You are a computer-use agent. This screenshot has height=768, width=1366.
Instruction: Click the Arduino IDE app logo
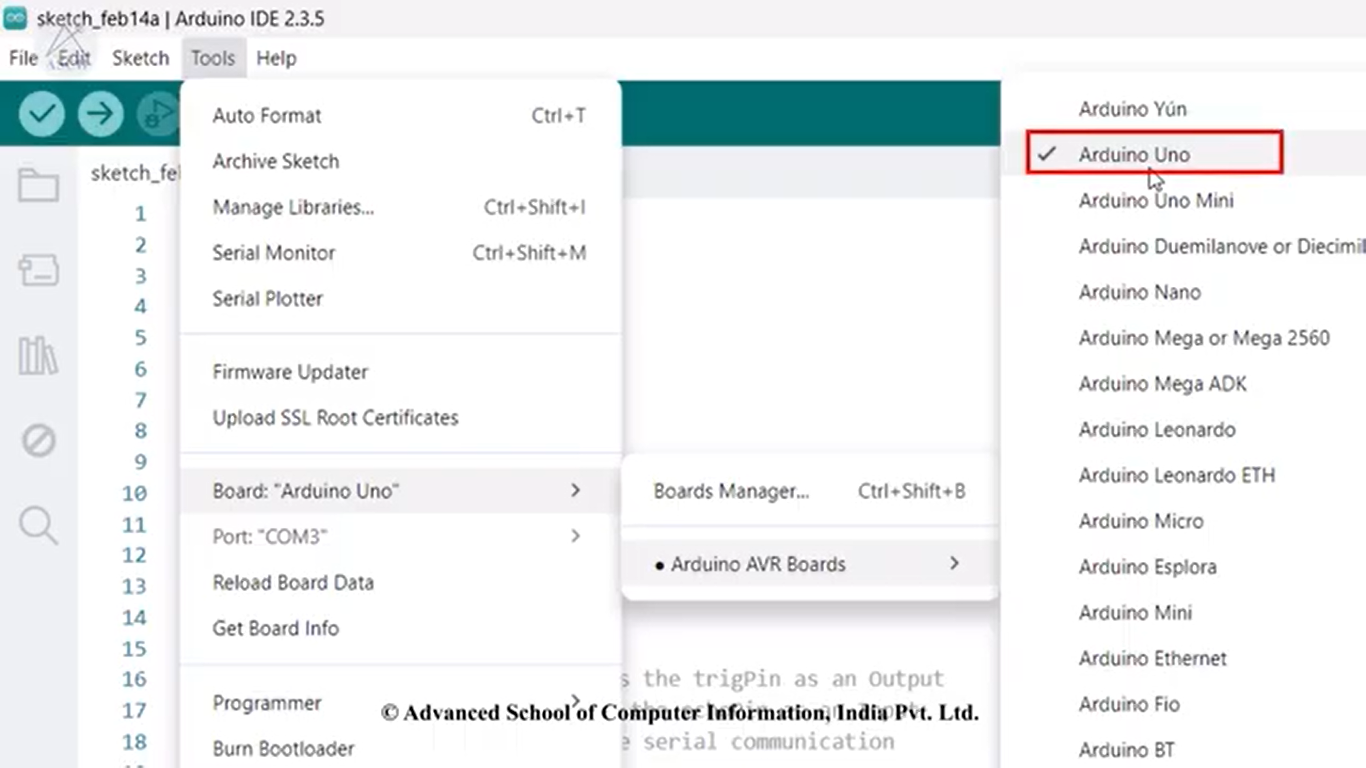[x=15, y=18]
